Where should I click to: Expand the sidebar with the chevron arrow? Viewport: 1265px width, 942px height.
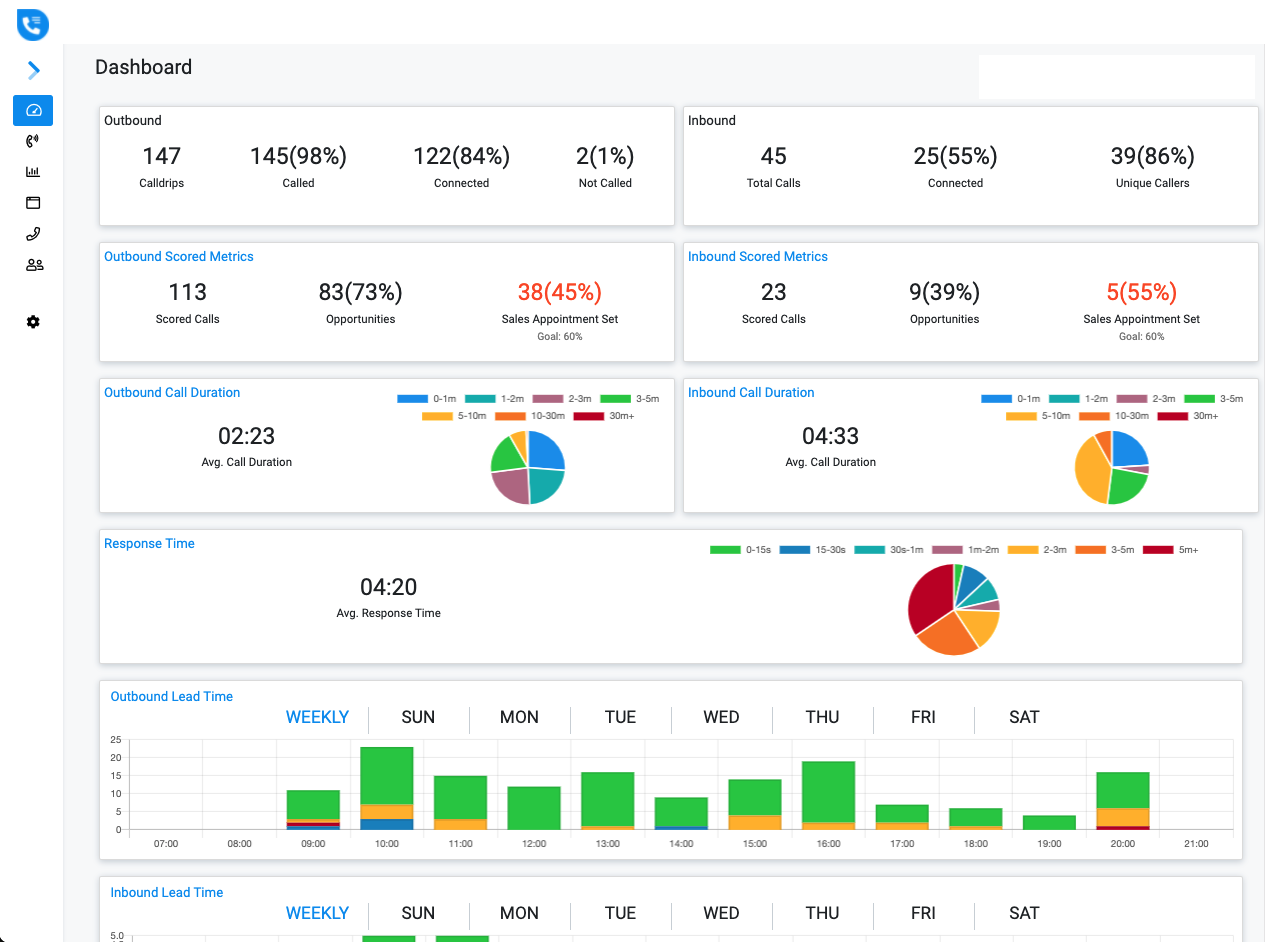(34, 70)
